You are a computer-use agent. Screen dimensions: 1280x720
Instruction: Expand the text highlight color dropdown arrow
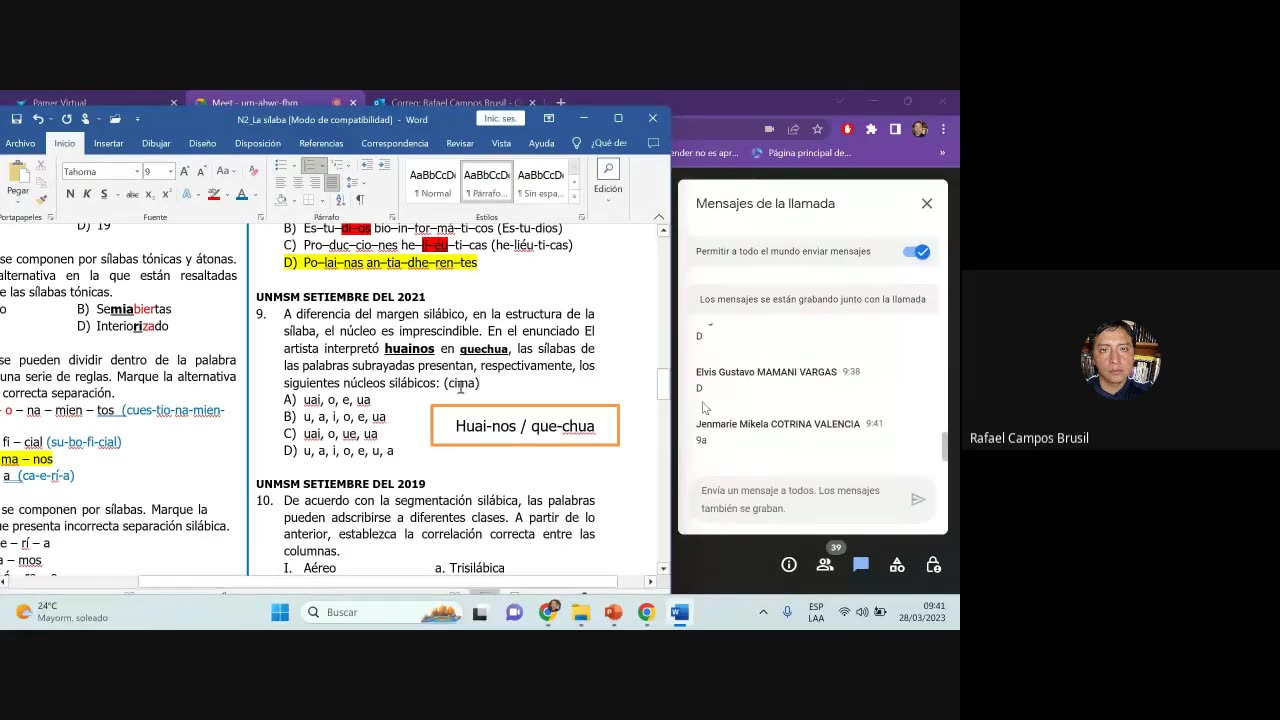point(226,194)
